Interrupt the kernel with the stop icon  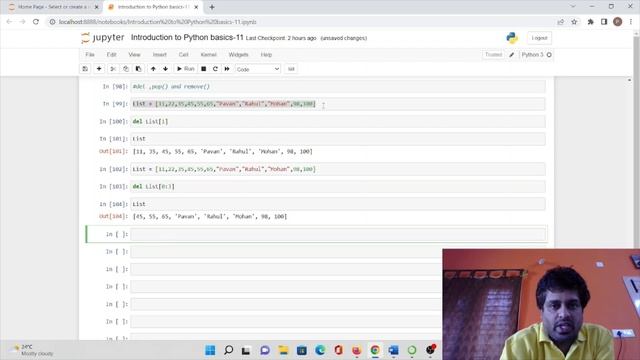204,69
